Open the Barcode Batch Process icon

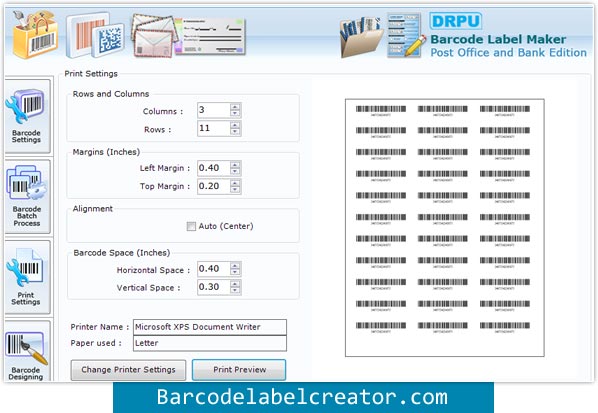point(26,196)
